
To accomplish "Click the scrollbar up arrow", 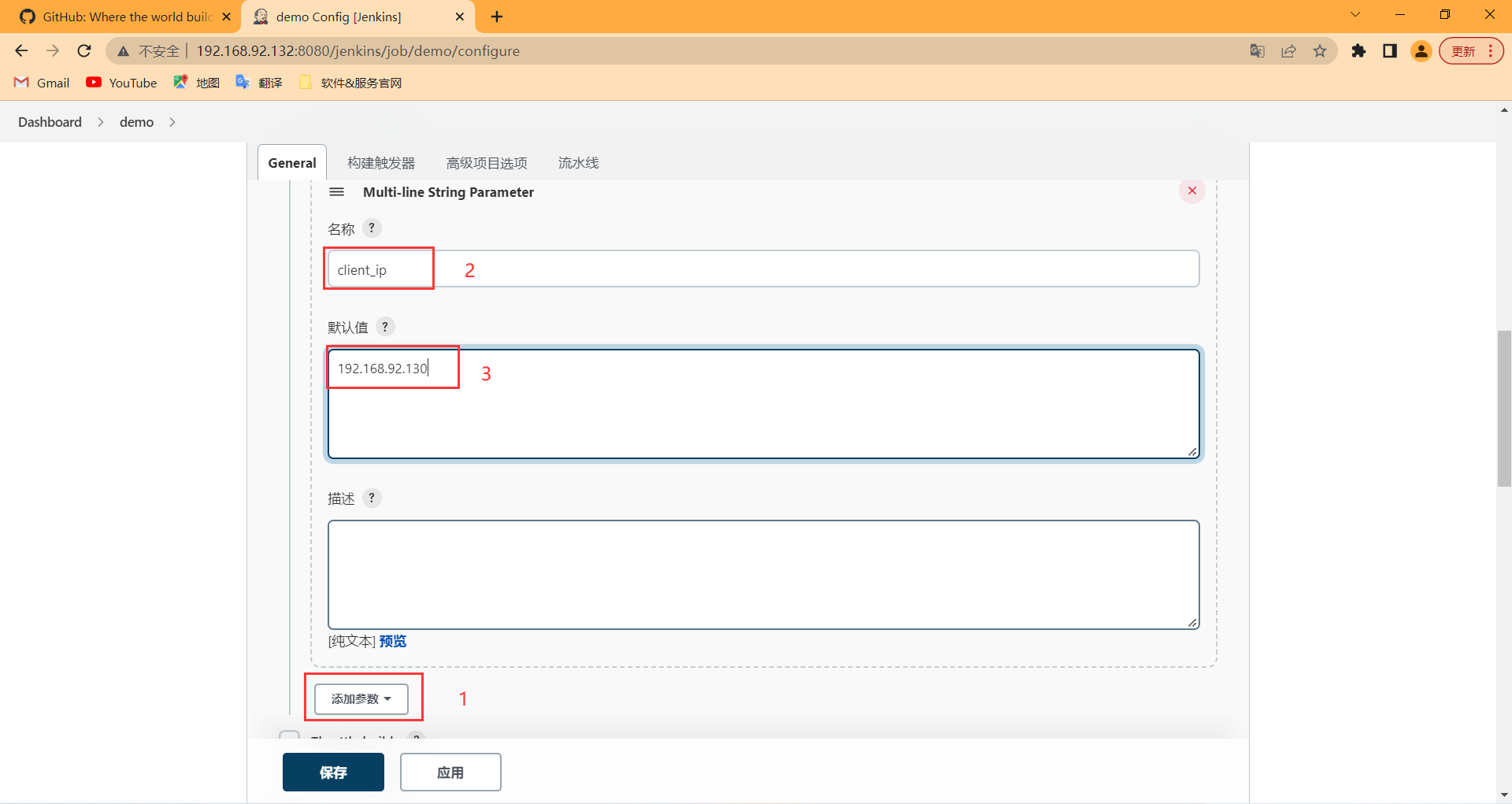I will pos(1504,110).
